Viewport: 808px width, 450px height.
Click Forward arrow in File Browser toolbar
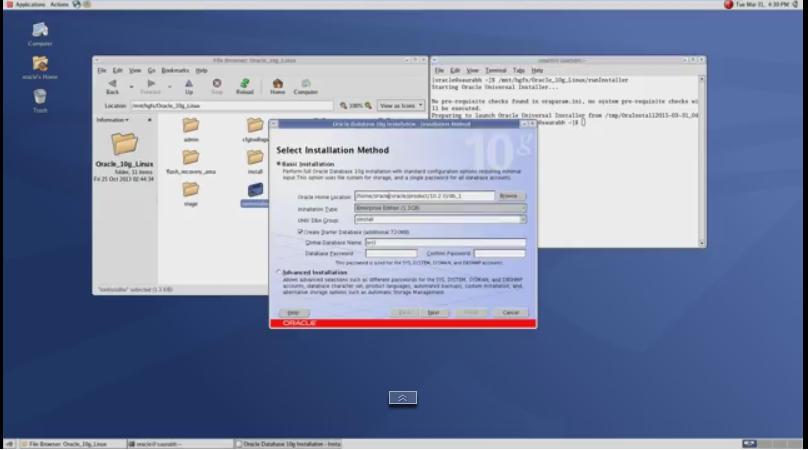pos(150,86)
